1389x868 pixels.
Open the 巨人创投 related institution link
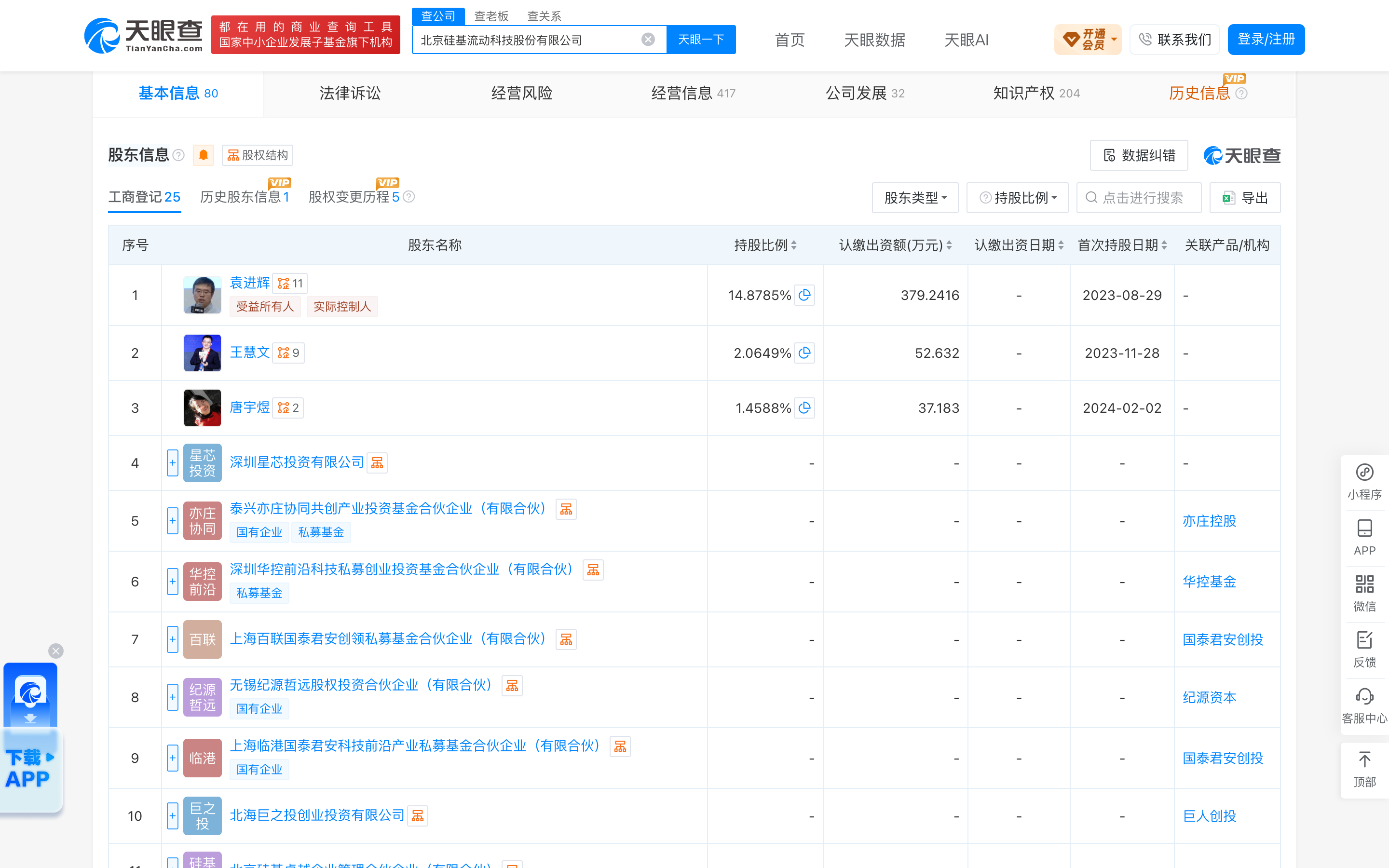coord(1210,816)
